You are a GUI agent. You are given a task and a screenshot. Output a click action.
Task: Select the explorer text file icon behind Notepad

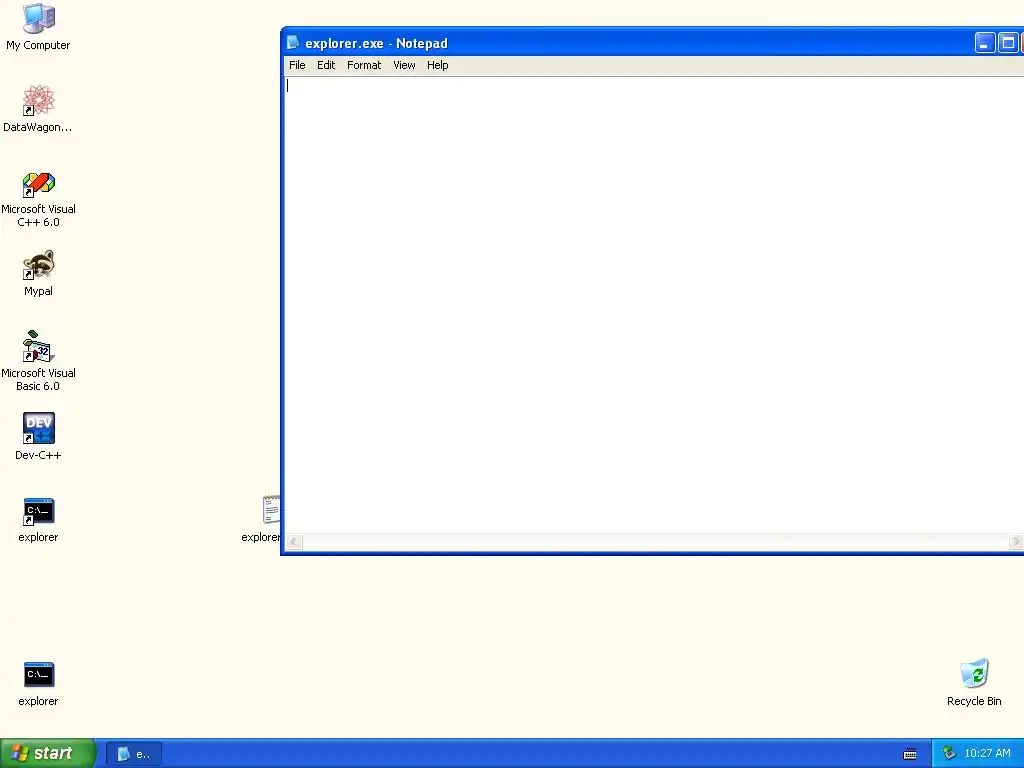270,509
